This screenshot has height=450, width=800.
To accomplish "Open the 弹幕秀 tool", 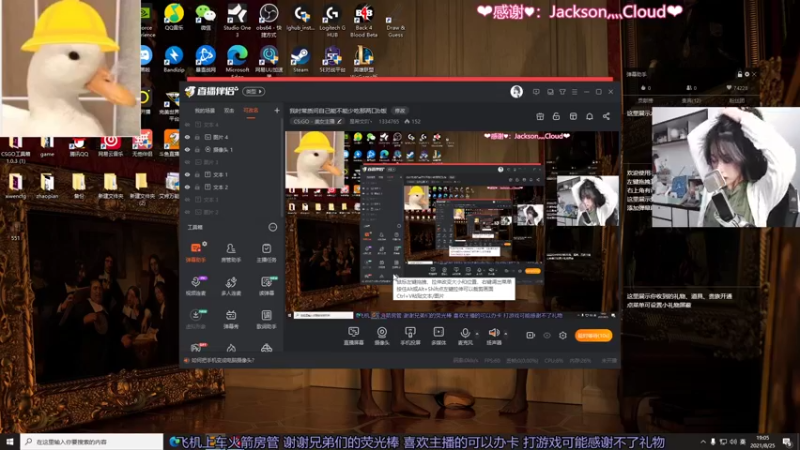I will (x=231, y=319).
